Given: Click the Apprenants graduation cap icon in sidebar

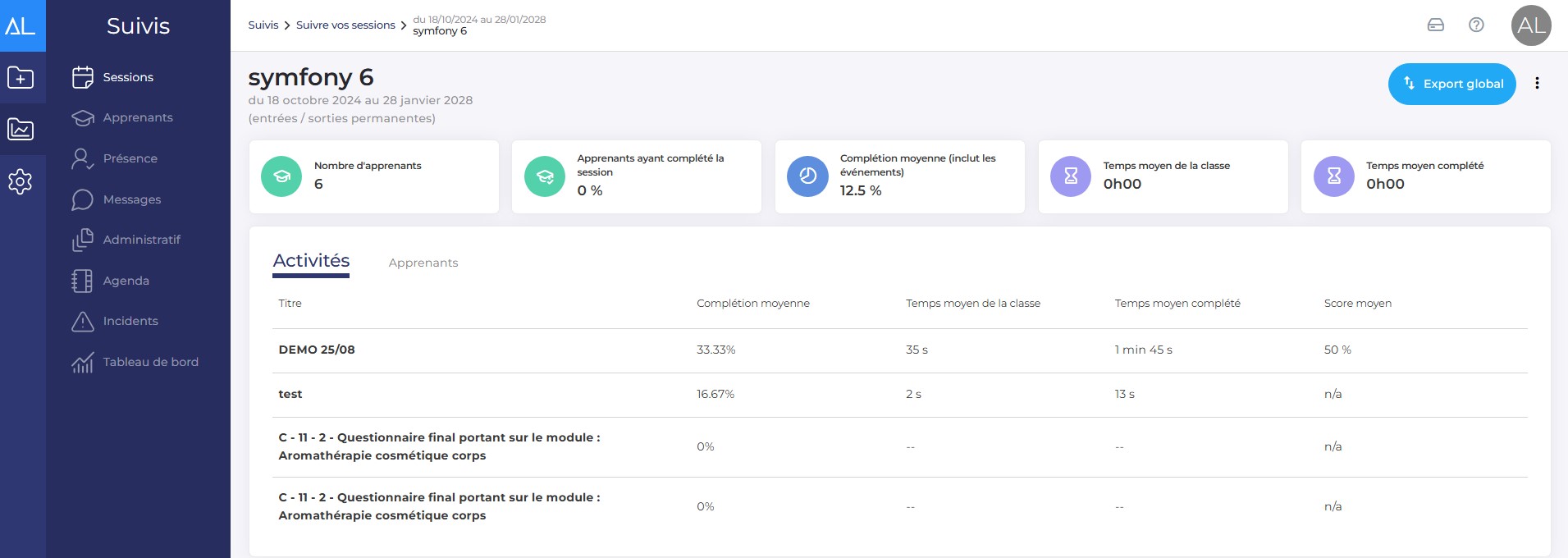Looking at the screenshot, I should tap(83, 117).
